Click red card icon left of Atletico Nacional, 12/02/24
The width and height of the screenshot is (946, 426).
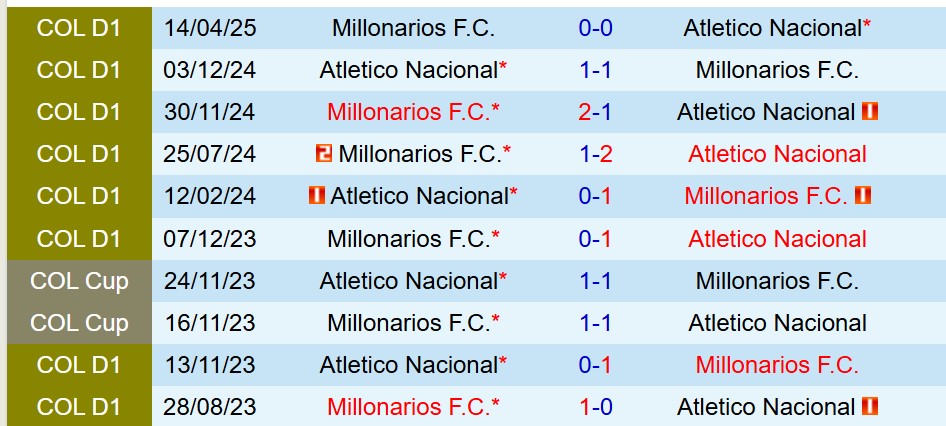(317, 196)
